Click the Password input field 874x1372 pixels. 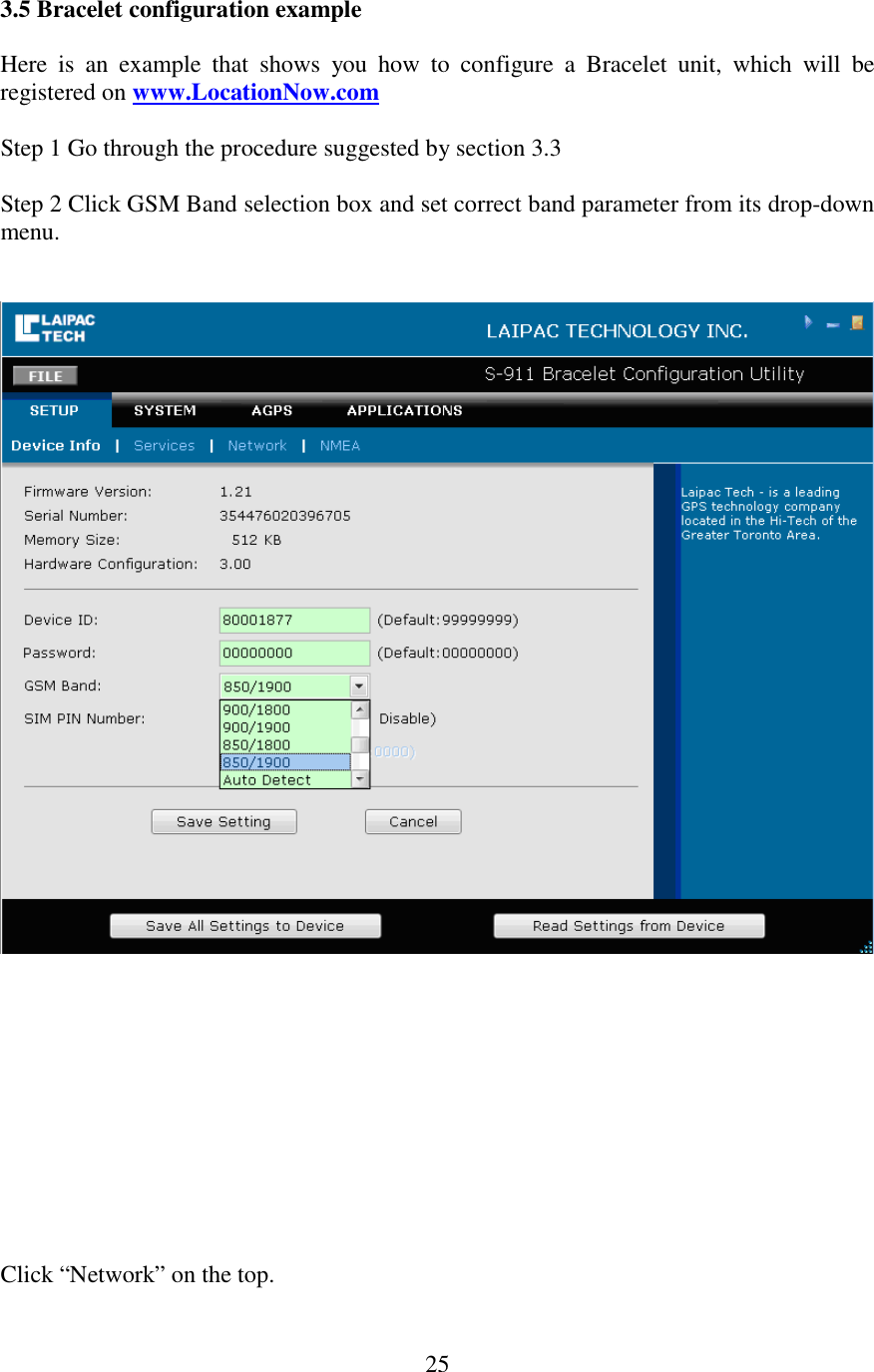click(x=294, y=653)
